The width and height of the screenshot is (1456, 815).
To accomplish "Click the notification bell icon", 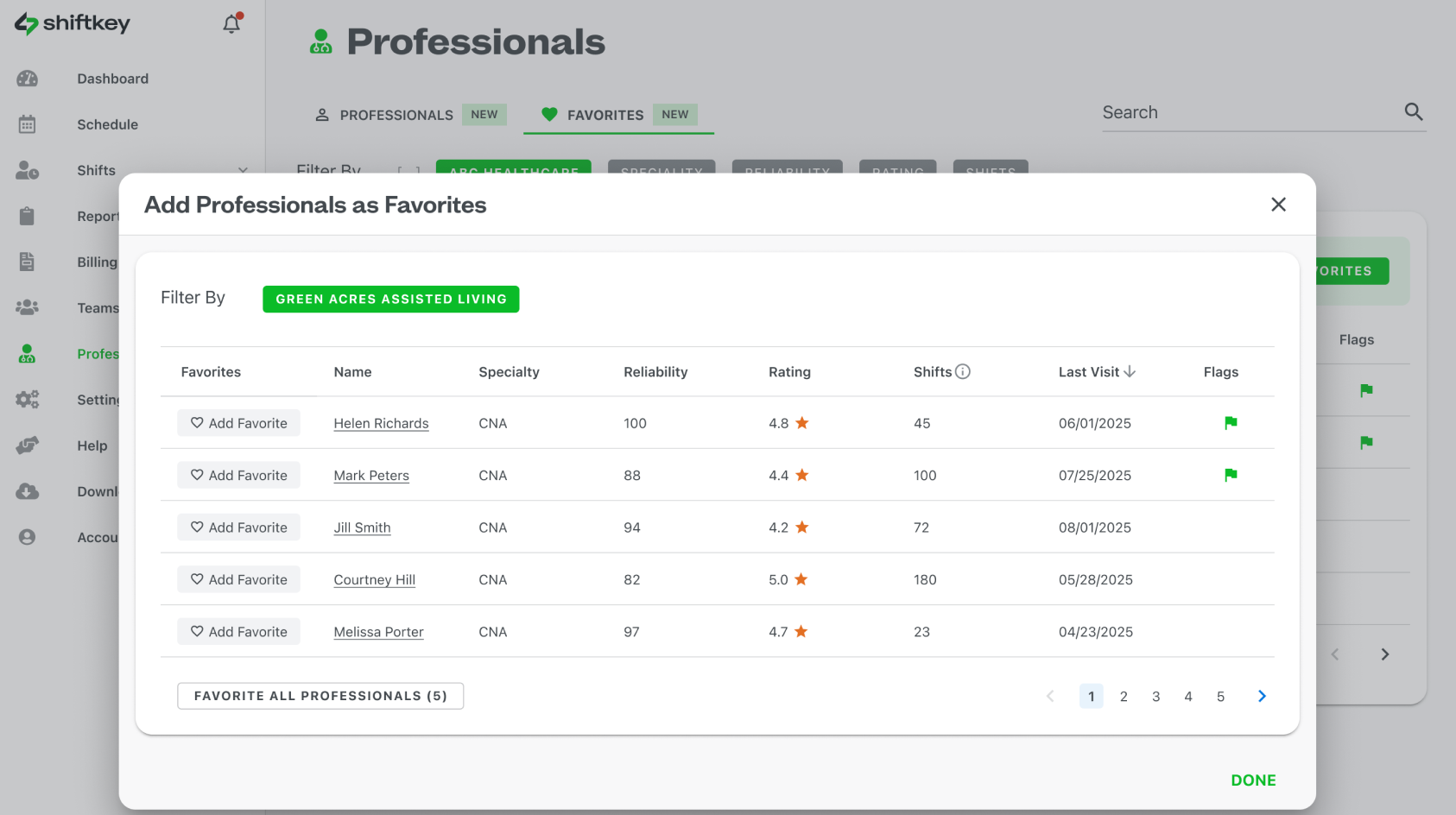I will tap(230, 23).
